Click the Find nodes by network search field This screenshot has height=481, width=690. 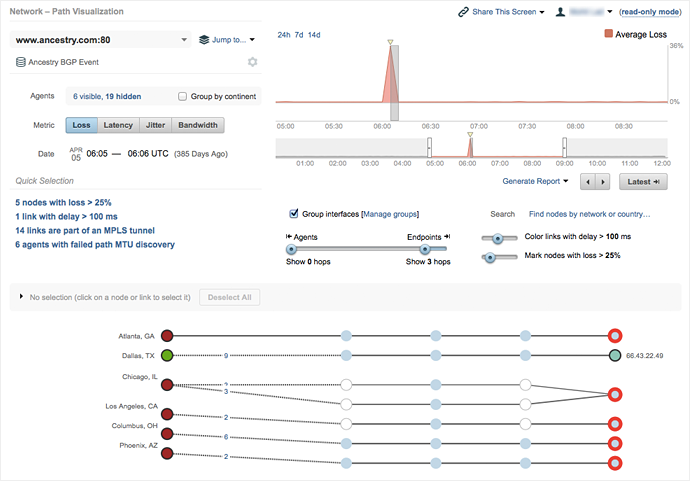coord(589,214)
